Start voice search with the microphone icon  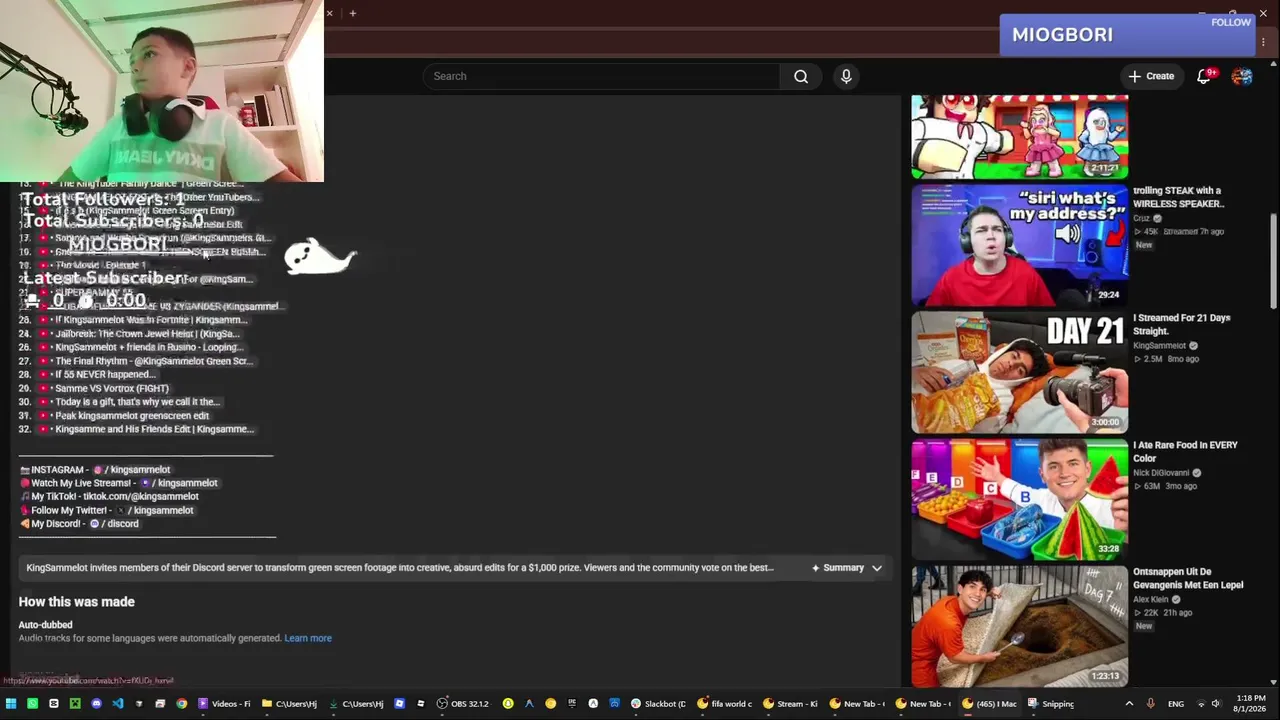click(x=846, y=76)
